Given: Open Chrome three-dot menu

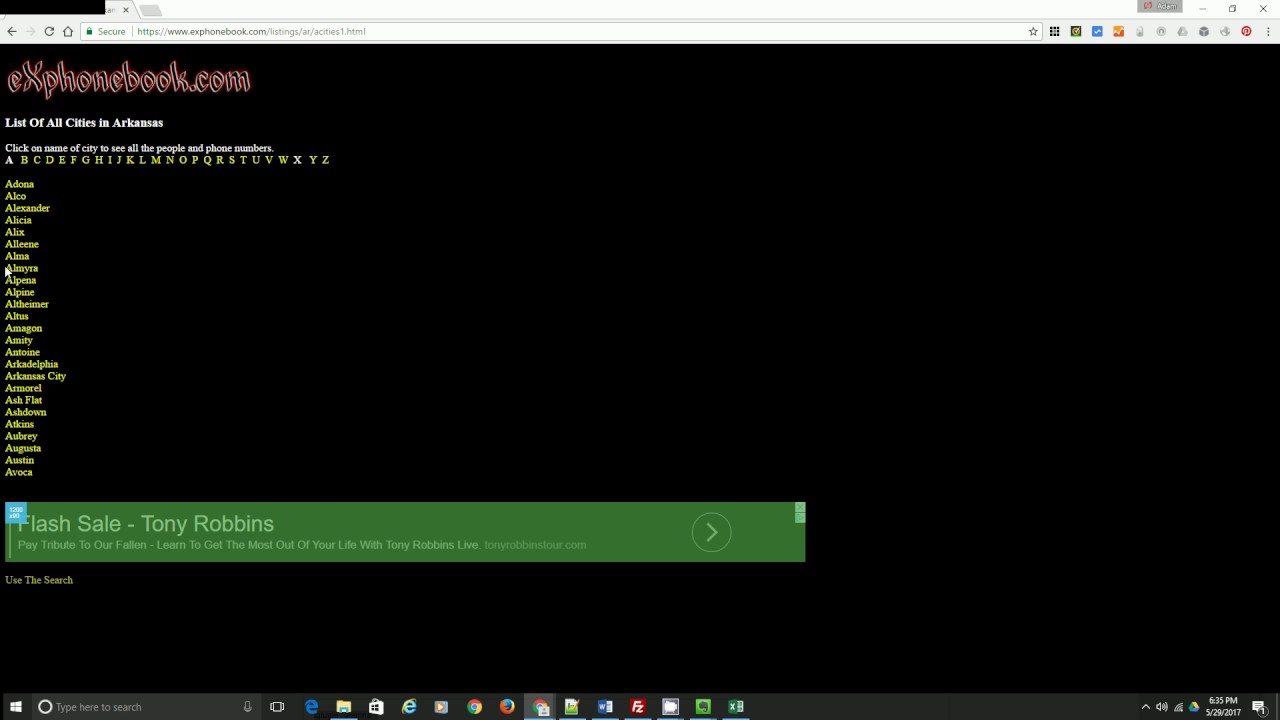Looking at the screenshot, I should pyautogui.click(x=1268, y=31).
